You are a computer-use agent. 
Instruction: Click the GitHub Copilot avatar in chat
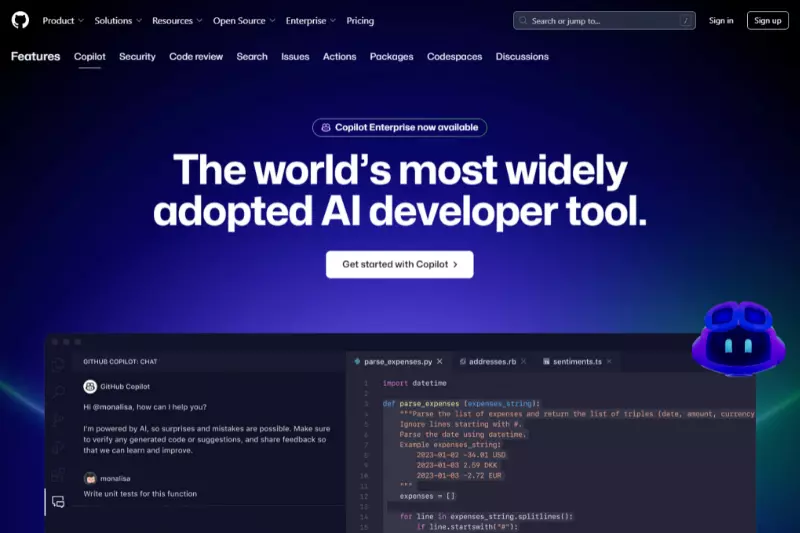[90, 387]
